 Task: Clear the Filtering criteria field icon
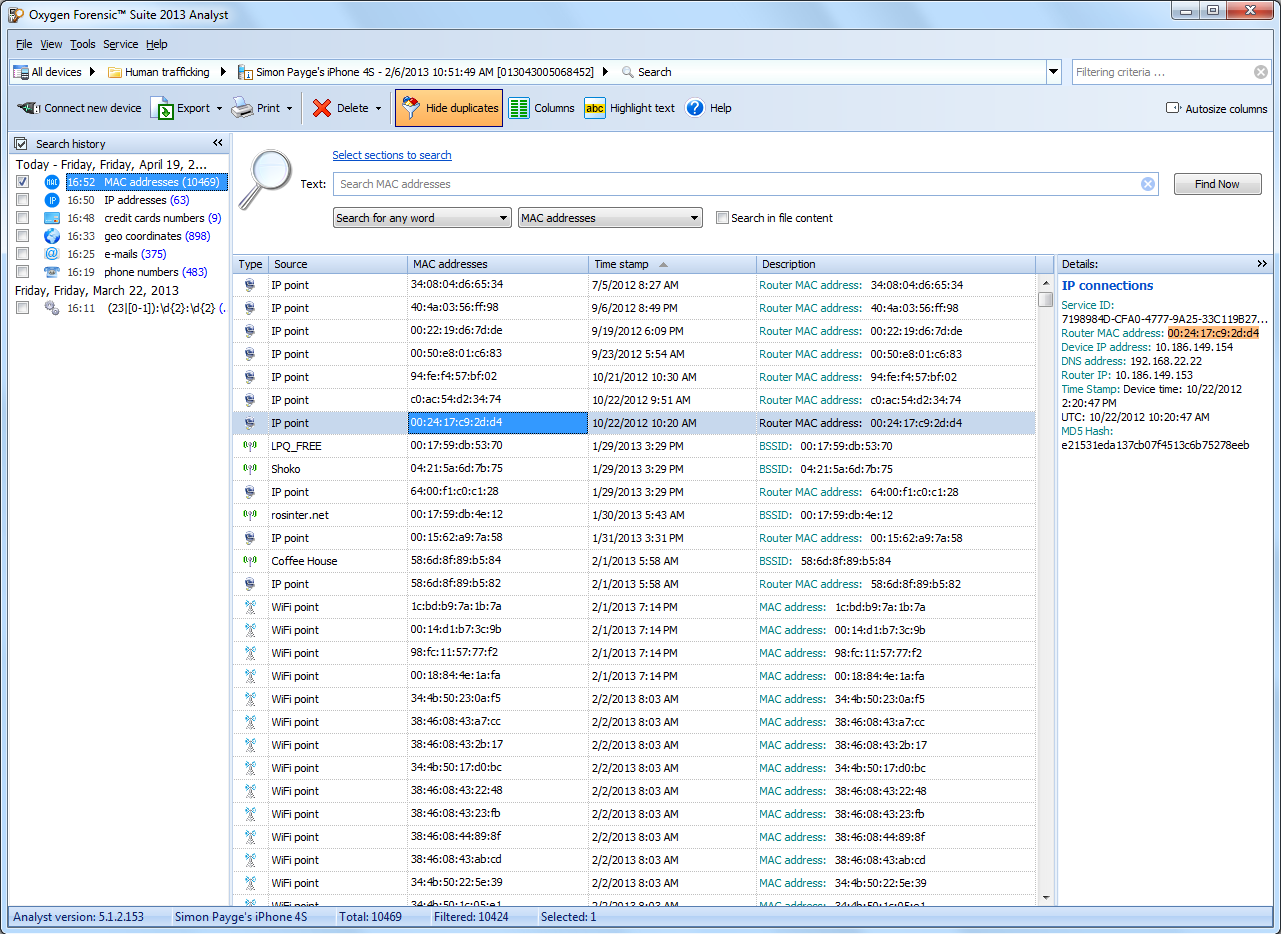click(x=1261, y=72)
